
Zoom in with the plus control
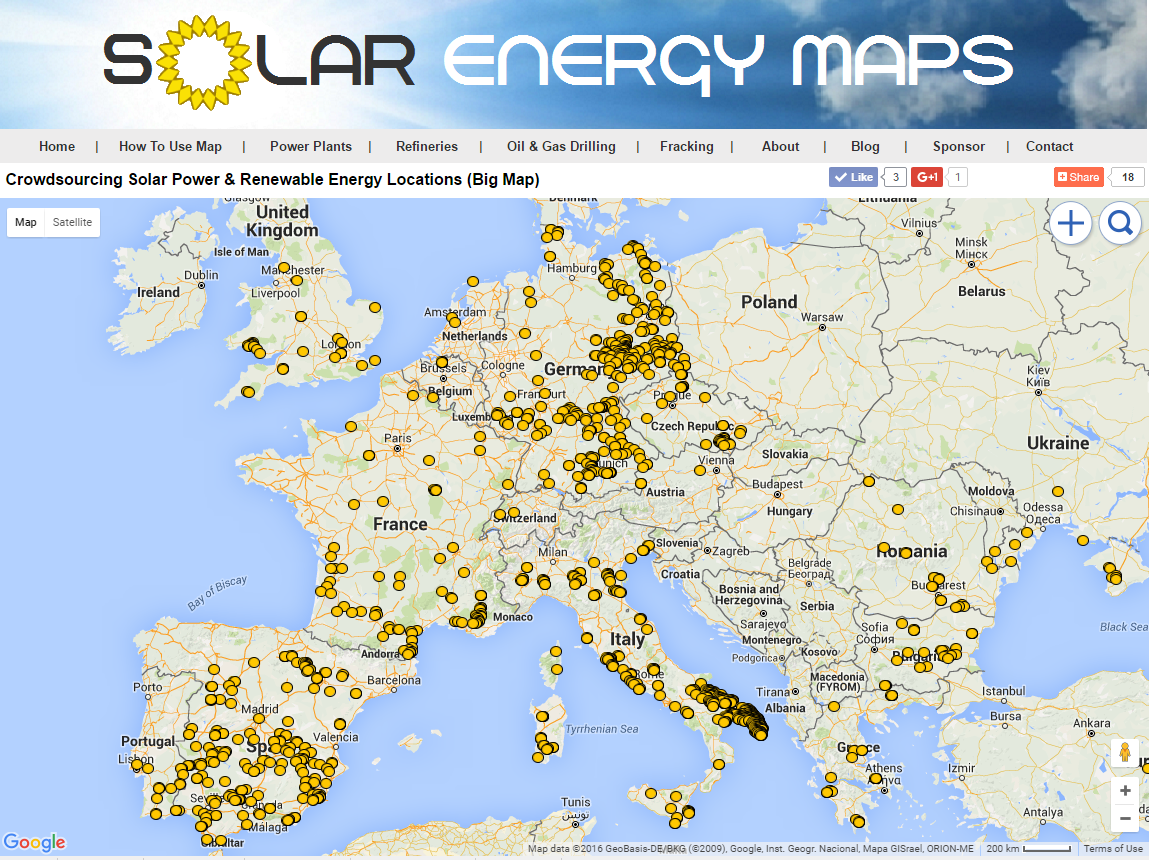1124,790
